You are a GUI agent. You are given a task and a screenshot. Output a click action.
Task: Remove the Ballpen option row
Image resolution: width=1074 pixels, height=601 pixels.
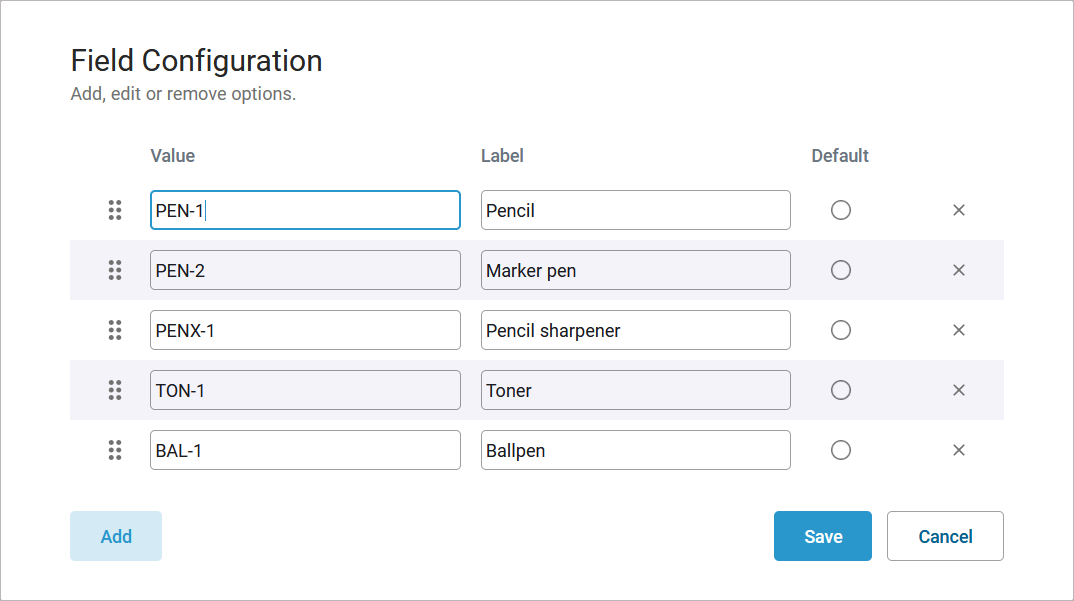pyautogui.click(x=958, y=450)
